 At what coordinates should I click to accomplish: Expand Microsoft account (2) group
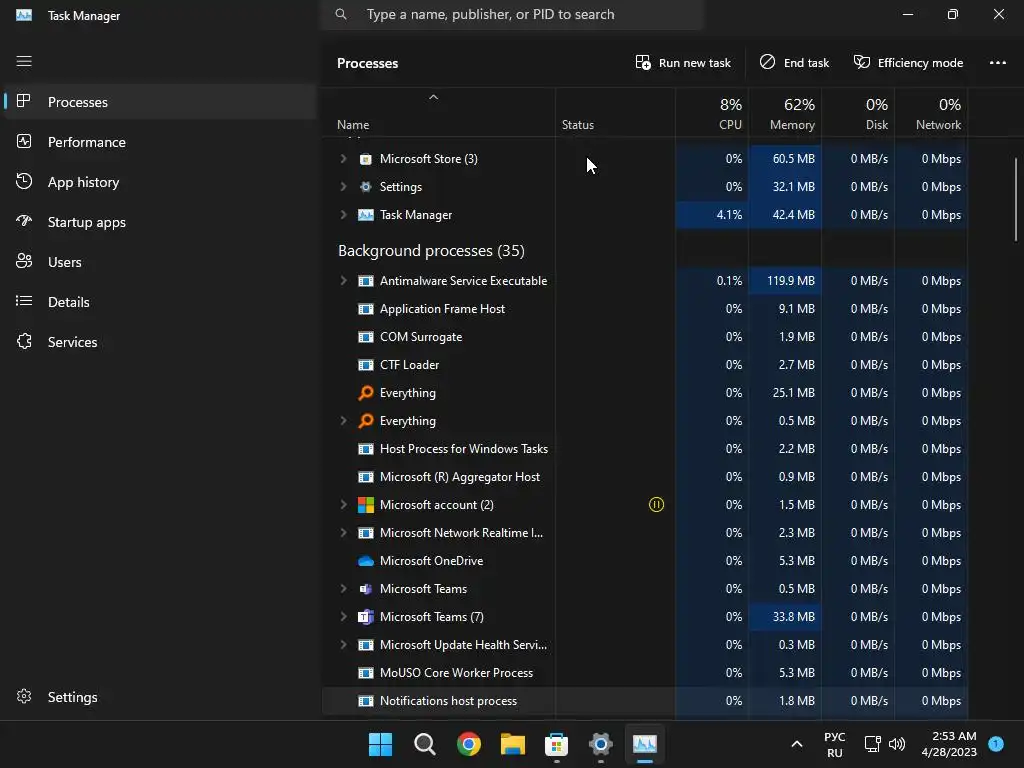click(343, 505)
